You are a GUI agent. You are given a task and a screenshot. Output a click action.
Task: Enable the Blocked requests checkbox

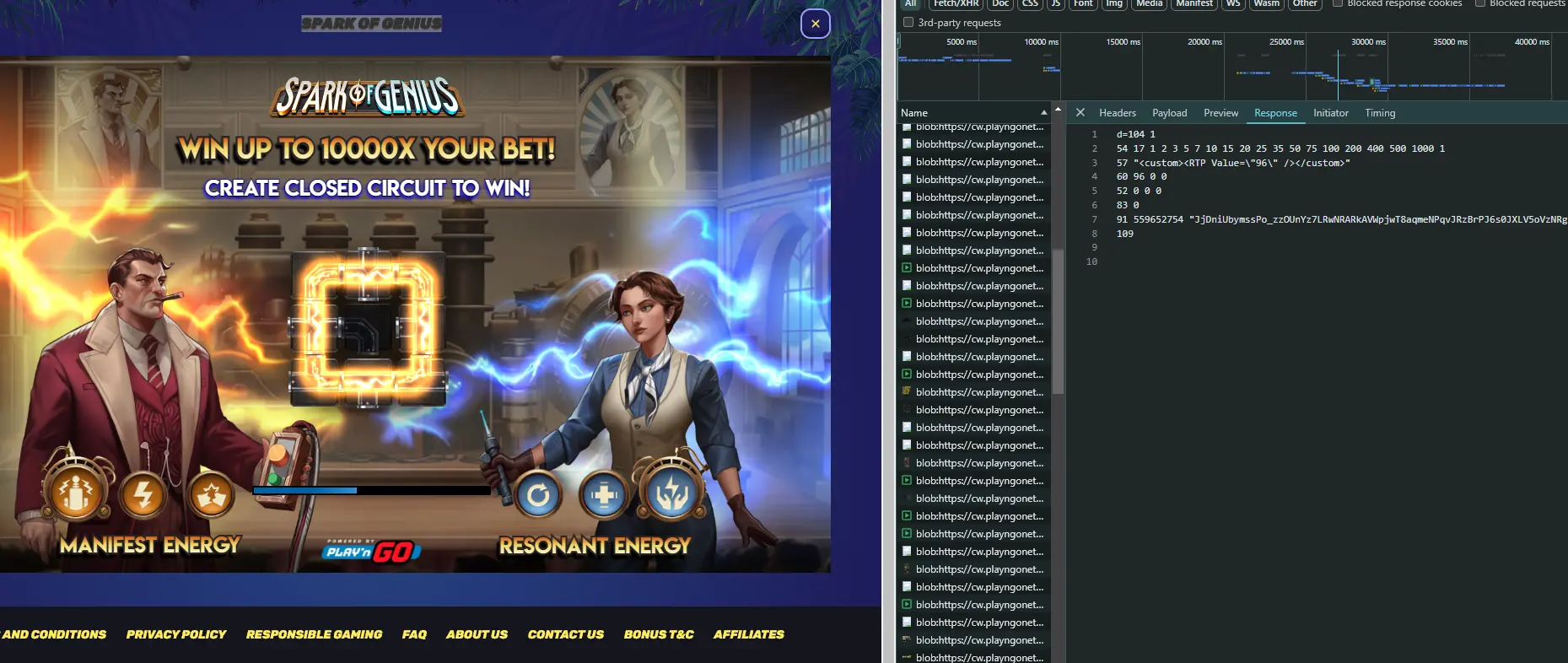coord(1480,3)
